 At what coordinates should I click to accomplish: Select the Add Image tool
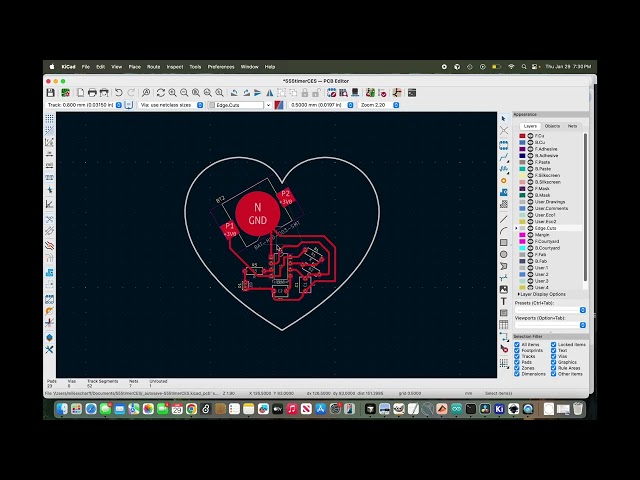pos(504,289)
